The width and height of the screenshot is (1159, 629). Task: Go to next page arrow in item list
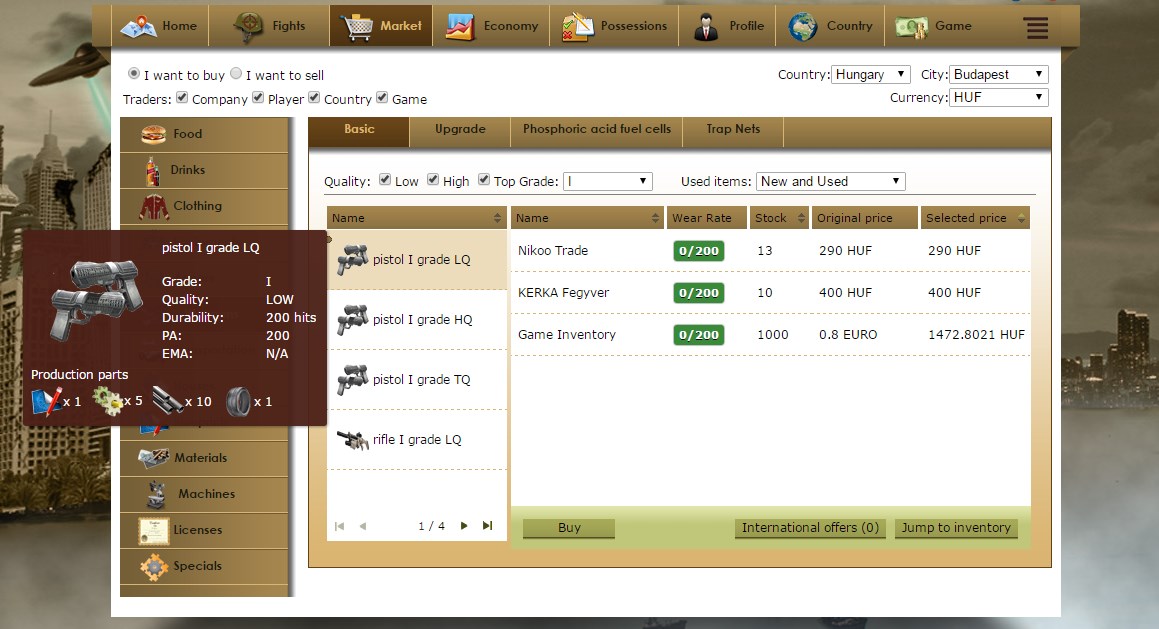click(x=464, y=526)
